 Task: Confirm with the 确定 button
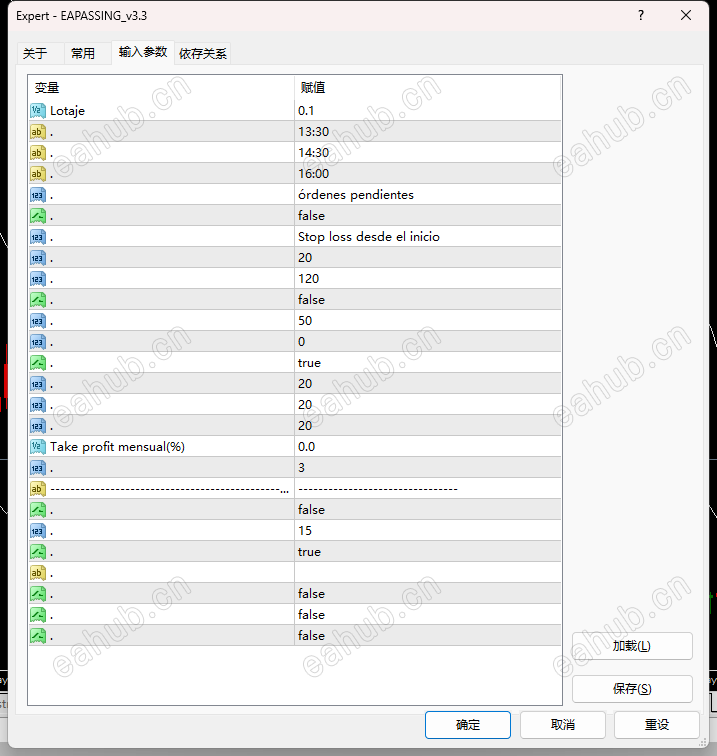pos(468,725)
